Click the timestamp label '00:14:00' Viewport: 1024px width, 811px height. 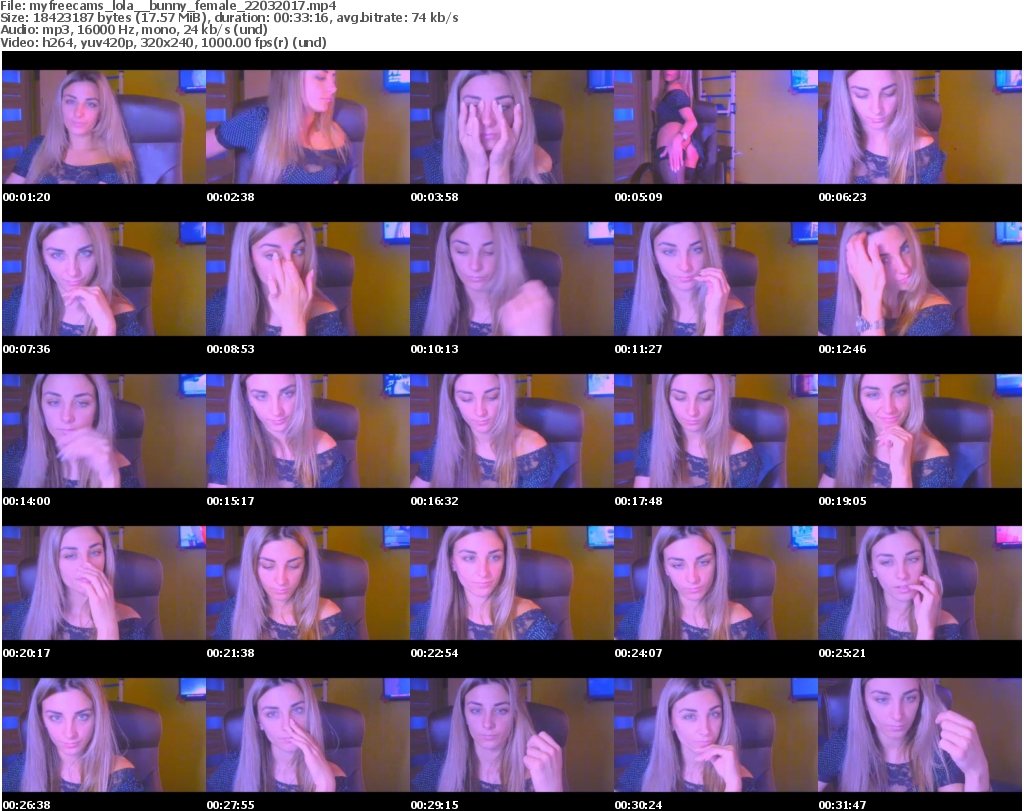(26, 501)
